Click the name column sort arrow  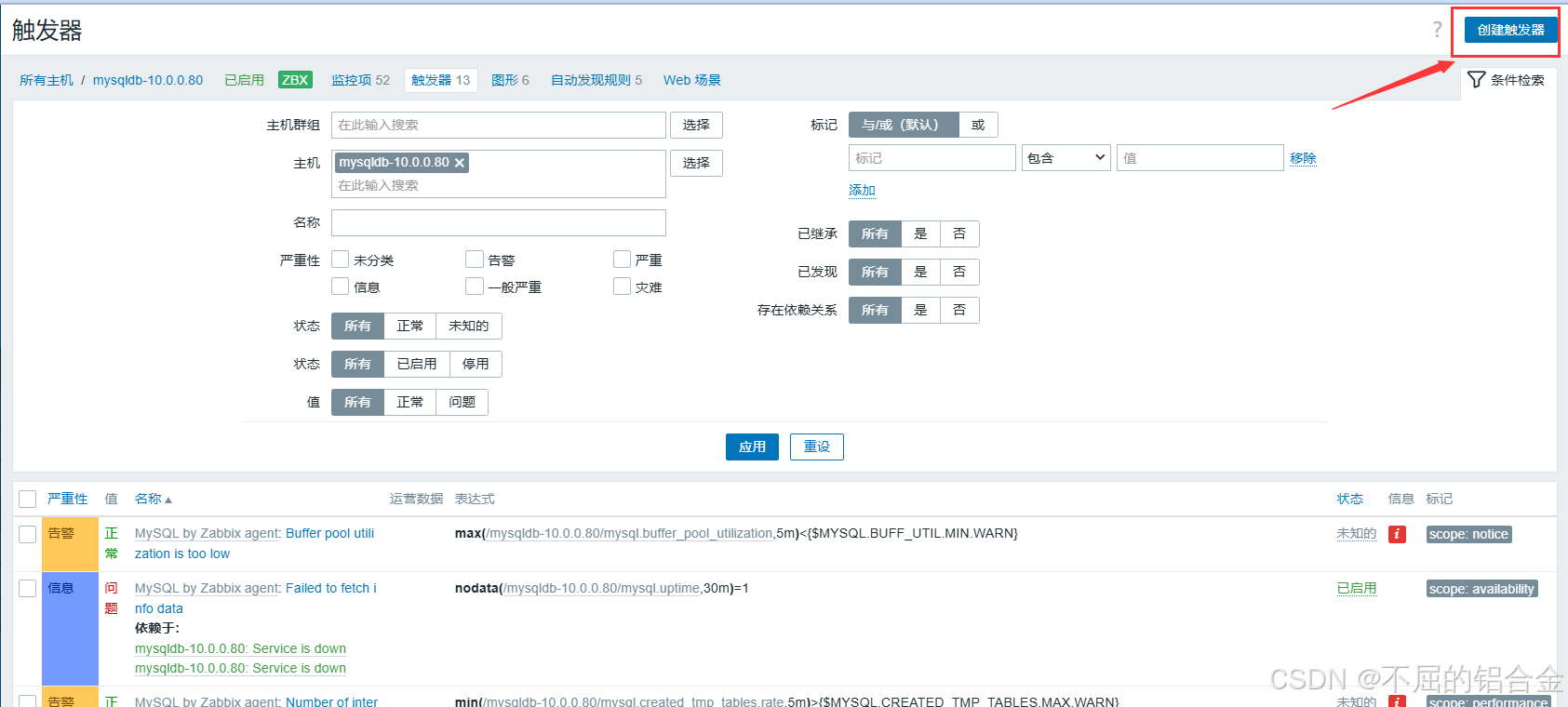click(168, 500)
